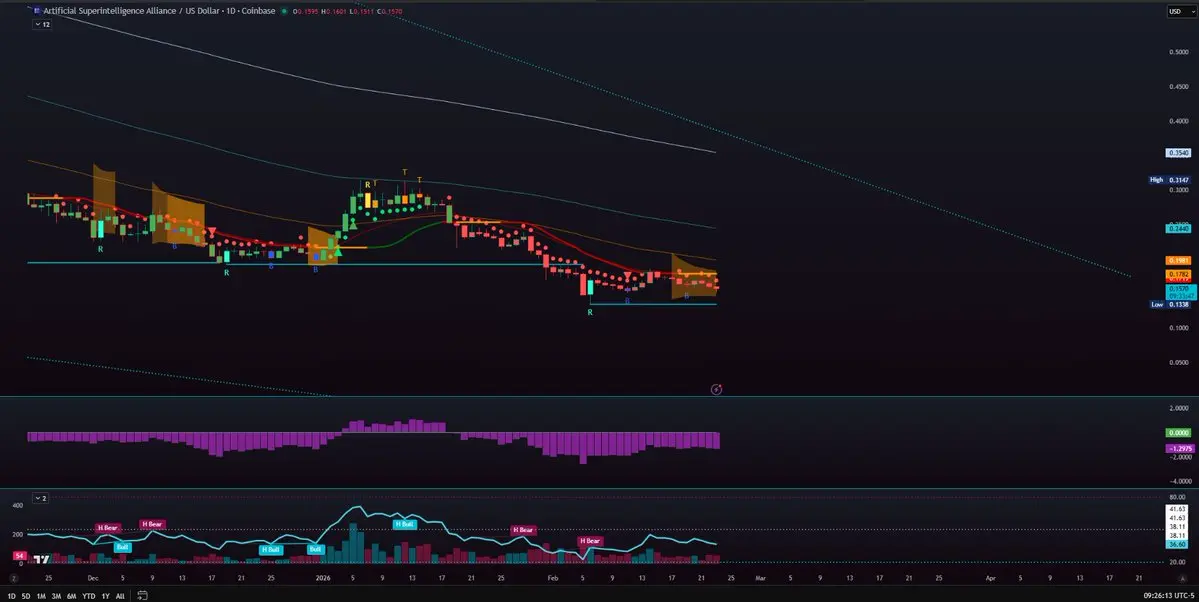The height and width of the screenshot is (602, 1199).
Task: Click the TradingView logo in lower pane
Action: click(x=42, y=558)
